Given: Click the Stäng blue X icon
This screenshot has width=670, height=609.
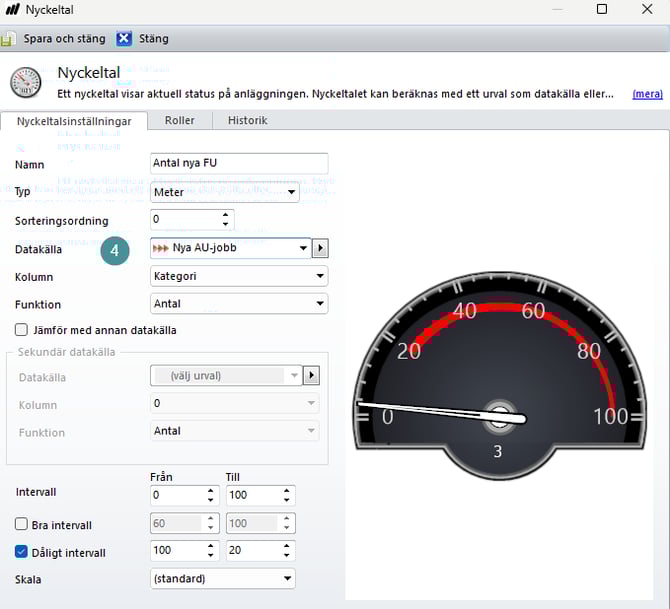Looking at the screenshot, I should [124, 39].
